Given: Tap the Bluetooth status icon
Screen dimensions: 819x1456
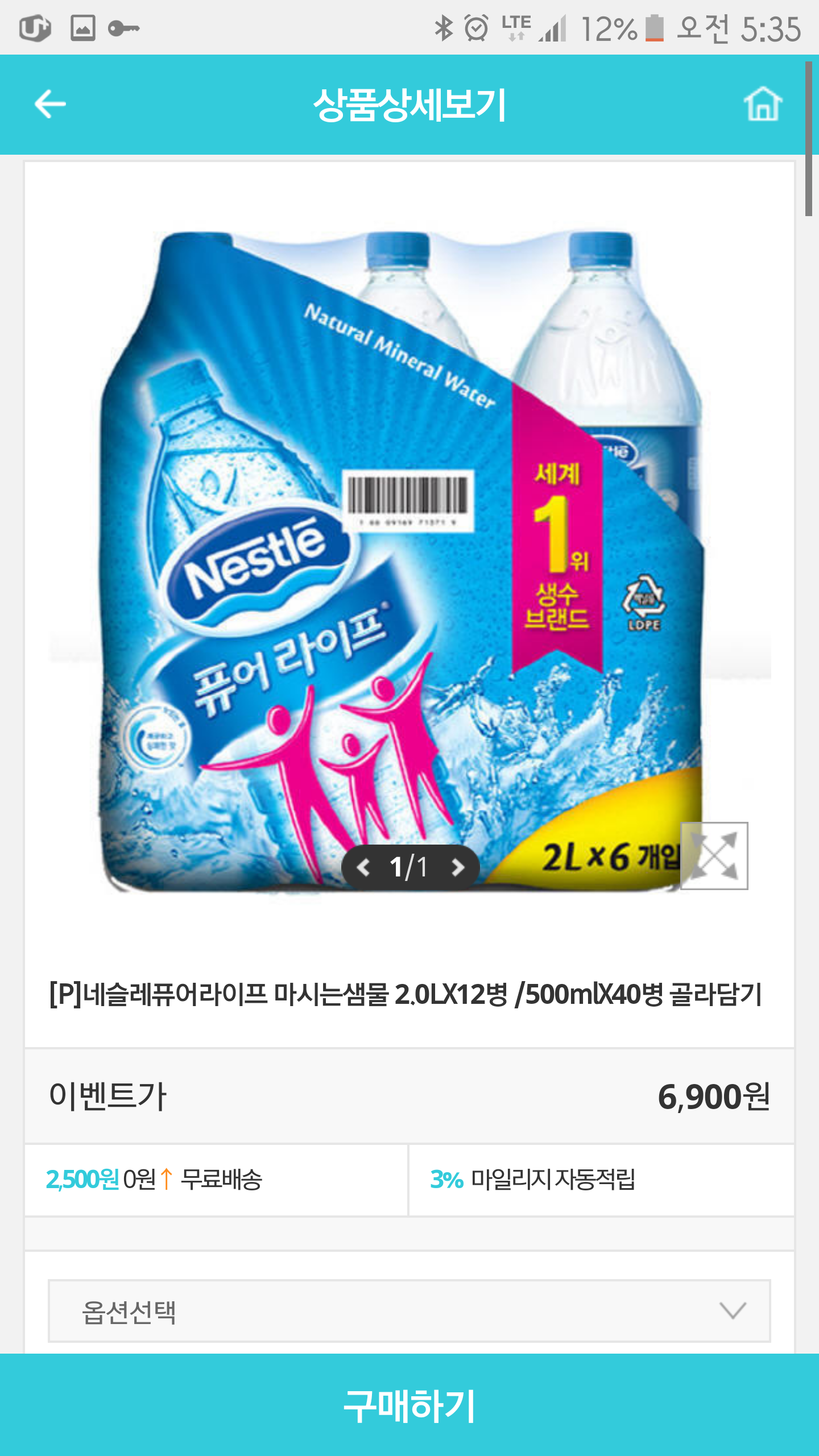Looking at the screenshot, I should tap(444, 28).
